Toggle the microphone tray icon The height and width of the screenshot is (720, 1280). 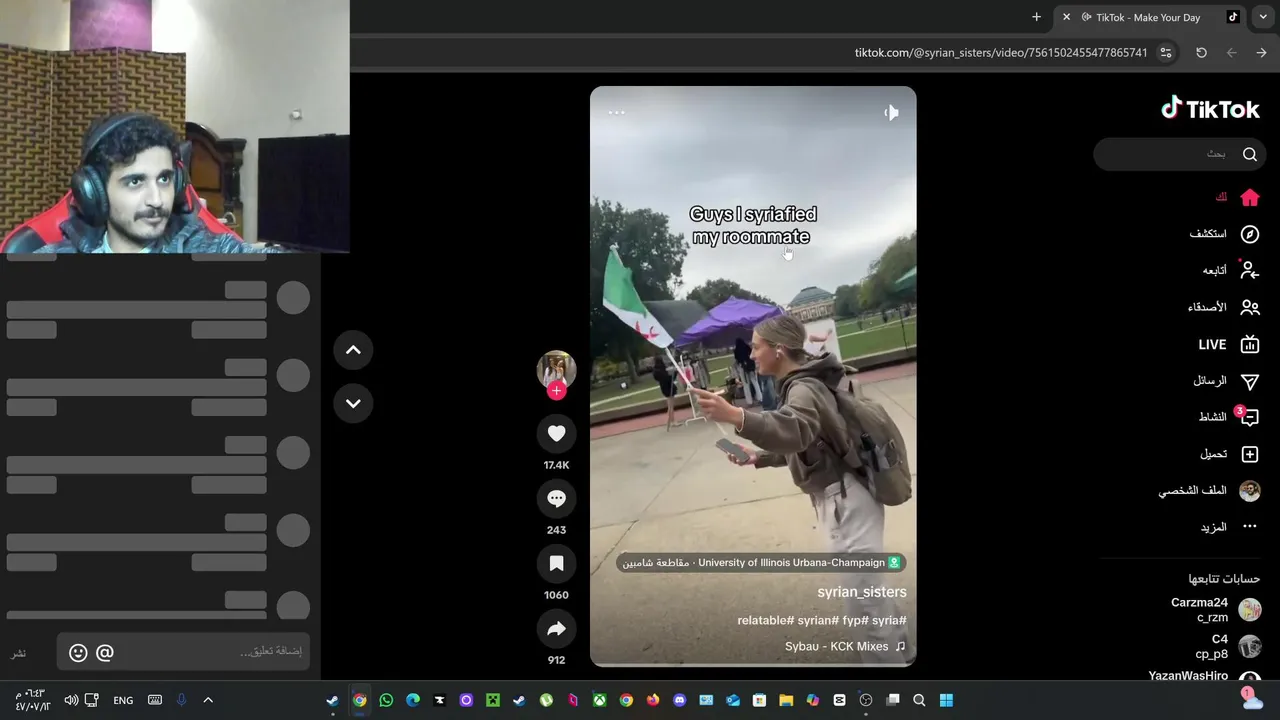pyautogui.click(x=181, y=700)
